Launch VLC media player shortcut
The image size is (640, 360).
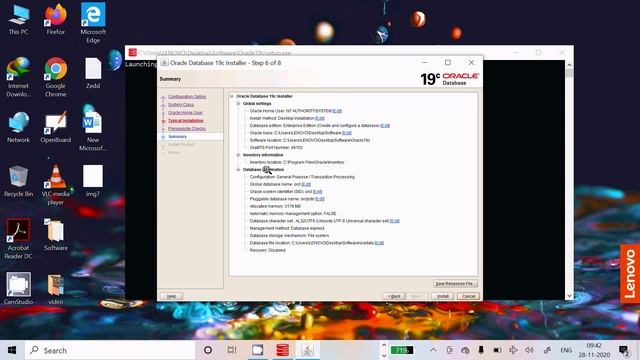pyautogui.click(x=56, y=185)
